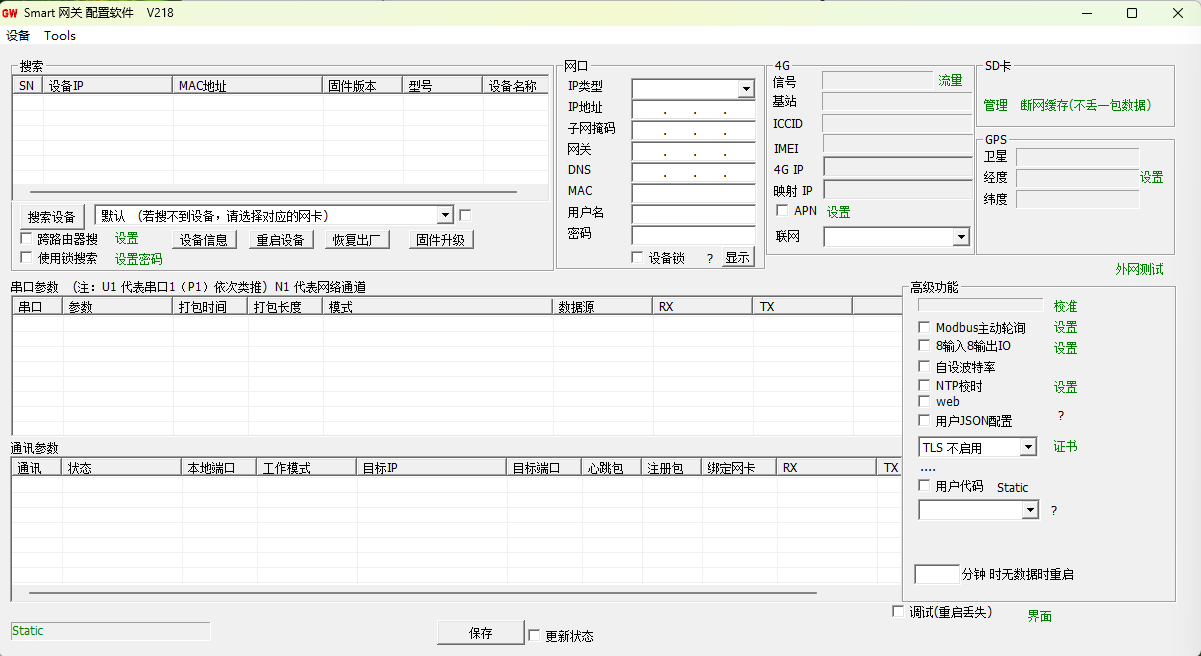
Task: Open the 设备 menu
Action: click(18, 36)
